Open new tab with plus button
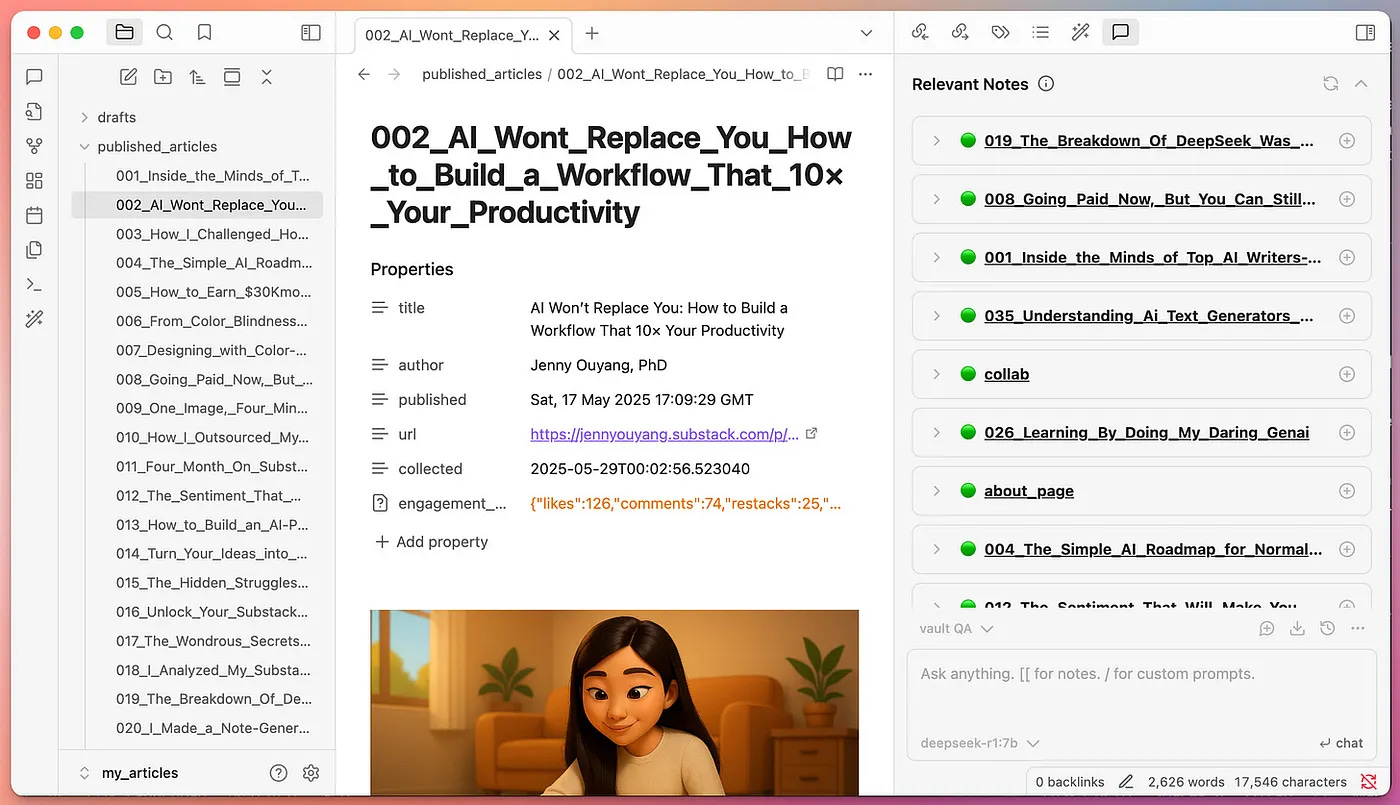Image resolution: width=1400 pixels, height=805 pixels. pyautogui.click(x=592, y=33)
